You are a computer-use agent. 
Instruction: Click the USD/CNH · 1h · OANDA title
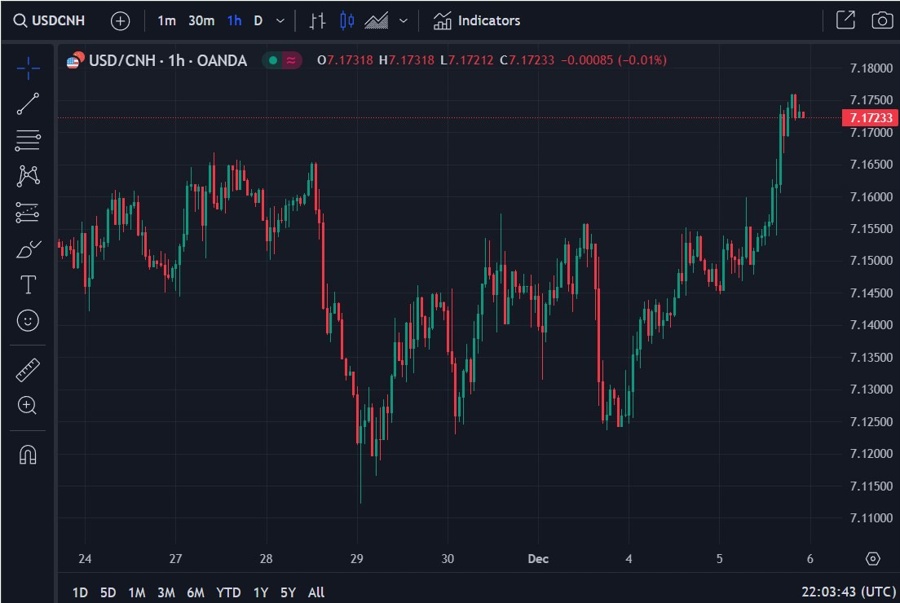[x=168, y=60]
